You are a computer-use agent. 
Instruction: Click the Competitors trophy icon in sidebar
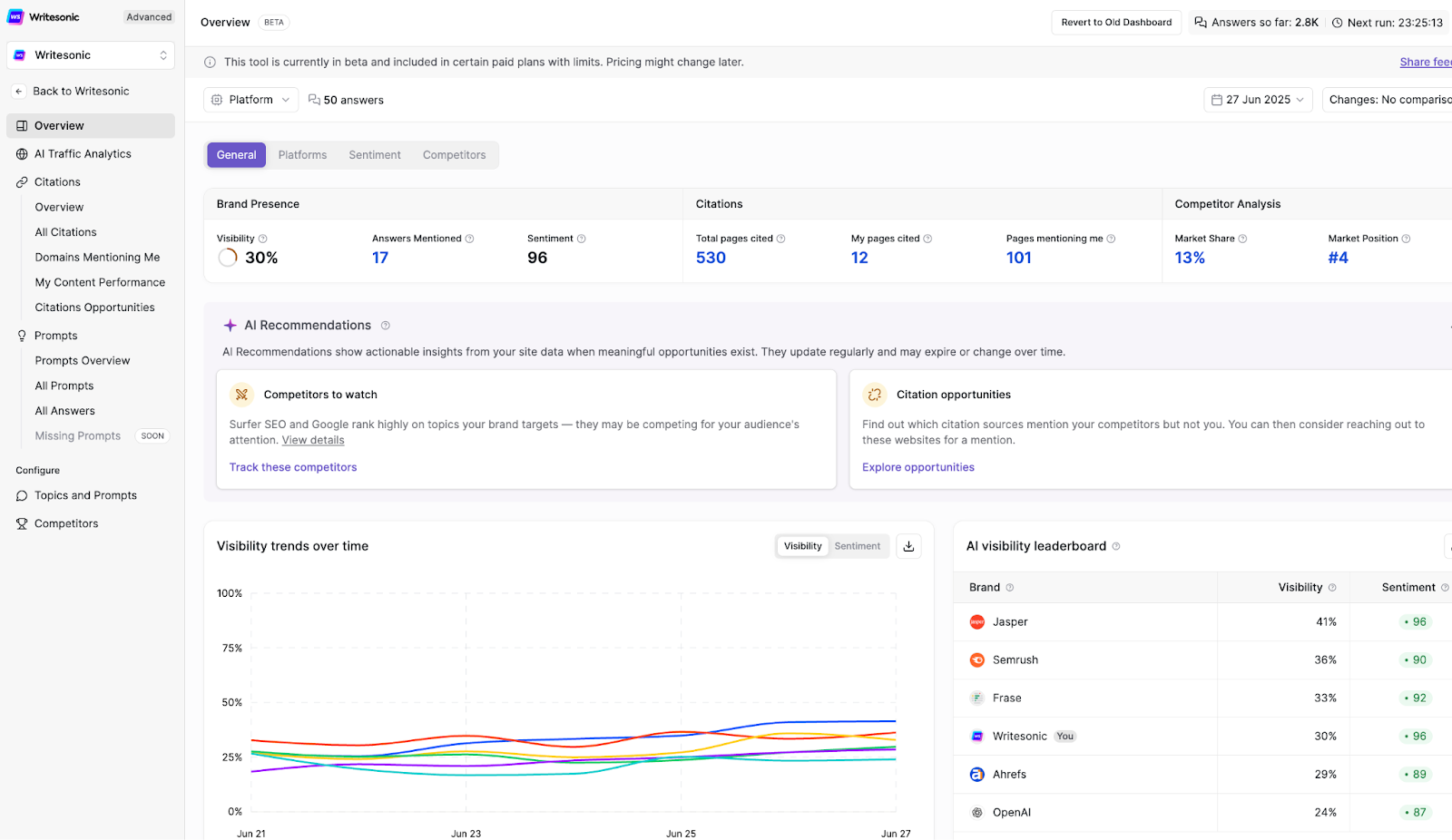(22, 523)
